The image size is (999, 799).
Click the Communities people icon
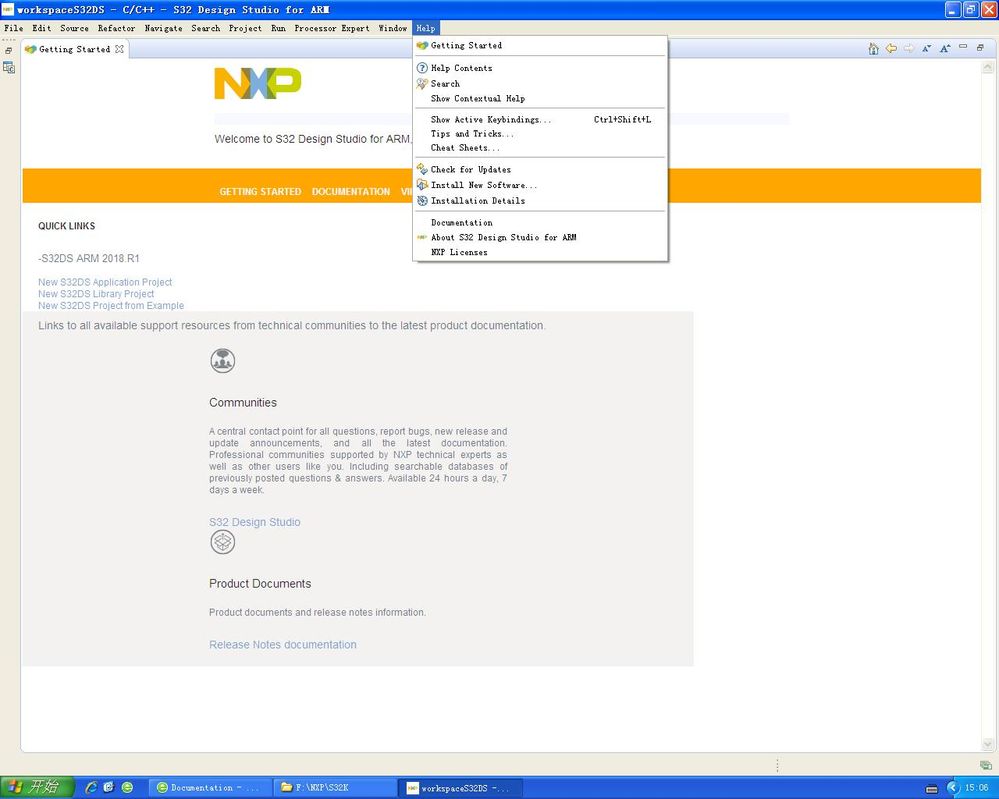[x=222, y=361]
